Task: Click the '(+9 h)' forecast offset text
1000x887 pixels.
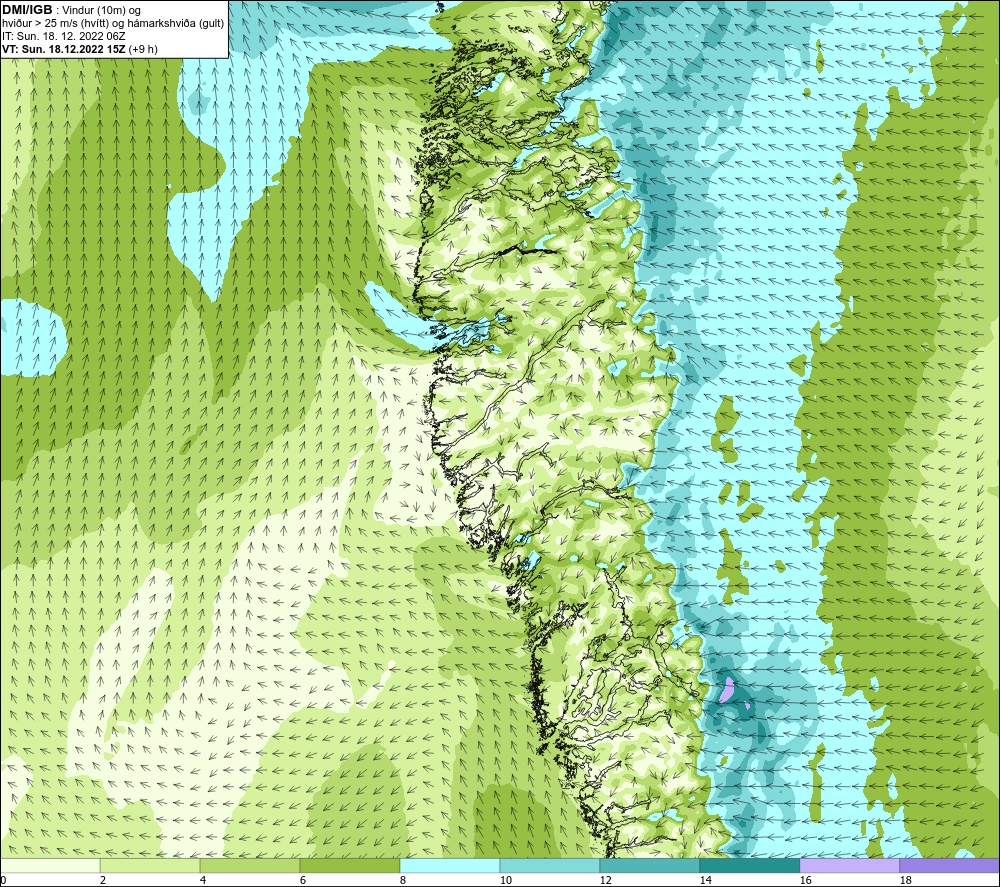Action: (x=143, y=49)
